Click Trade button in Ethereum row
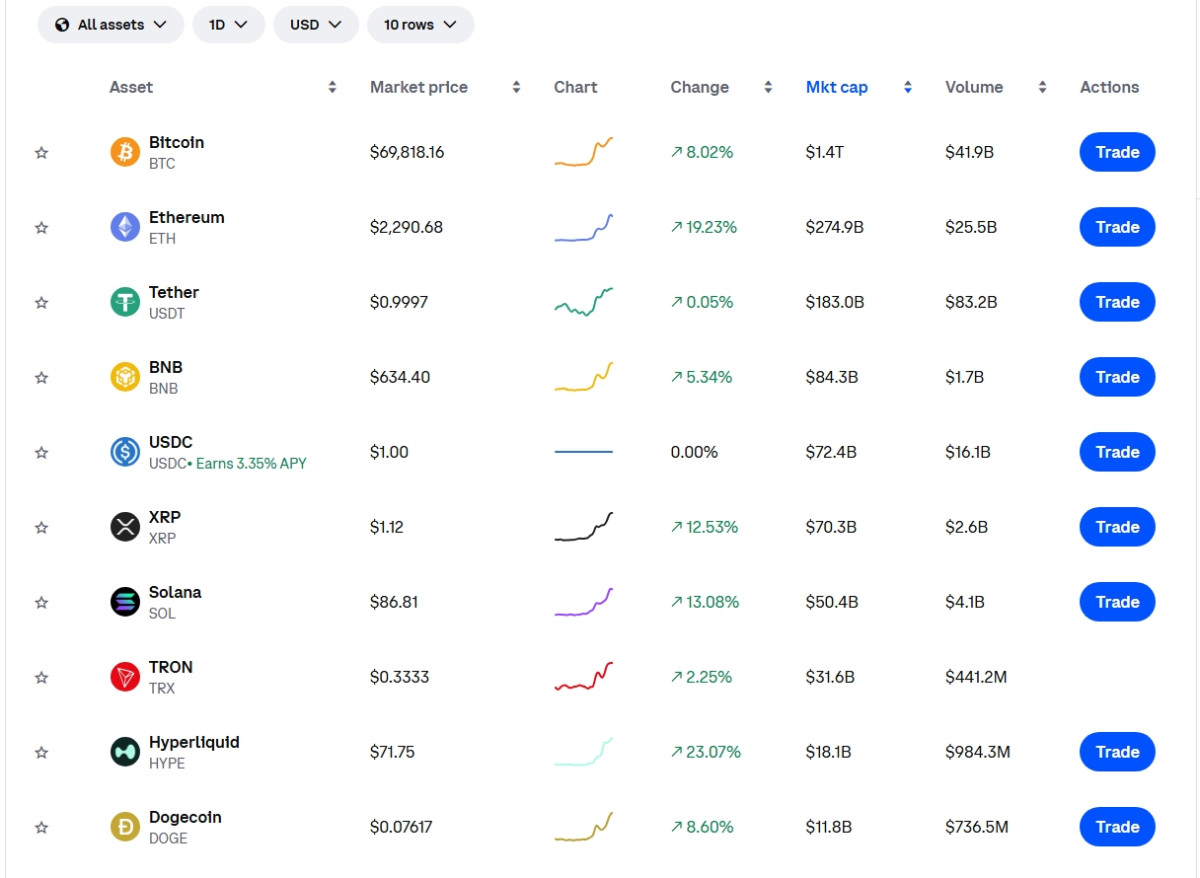1200x878 pixels. click(x=1117, y=227)
